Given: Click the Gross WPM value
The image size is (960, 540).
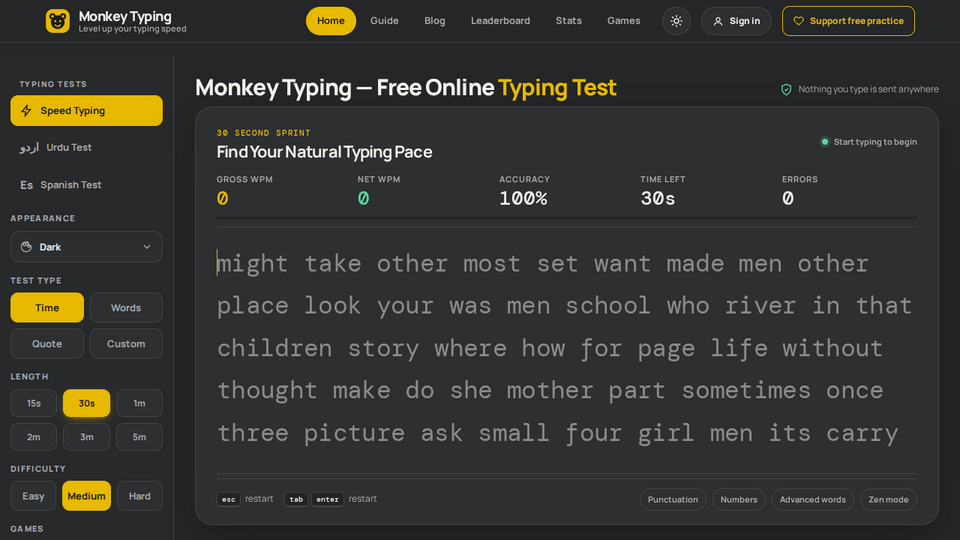Looking at the screenshot, I should click(x=222, y=198).
